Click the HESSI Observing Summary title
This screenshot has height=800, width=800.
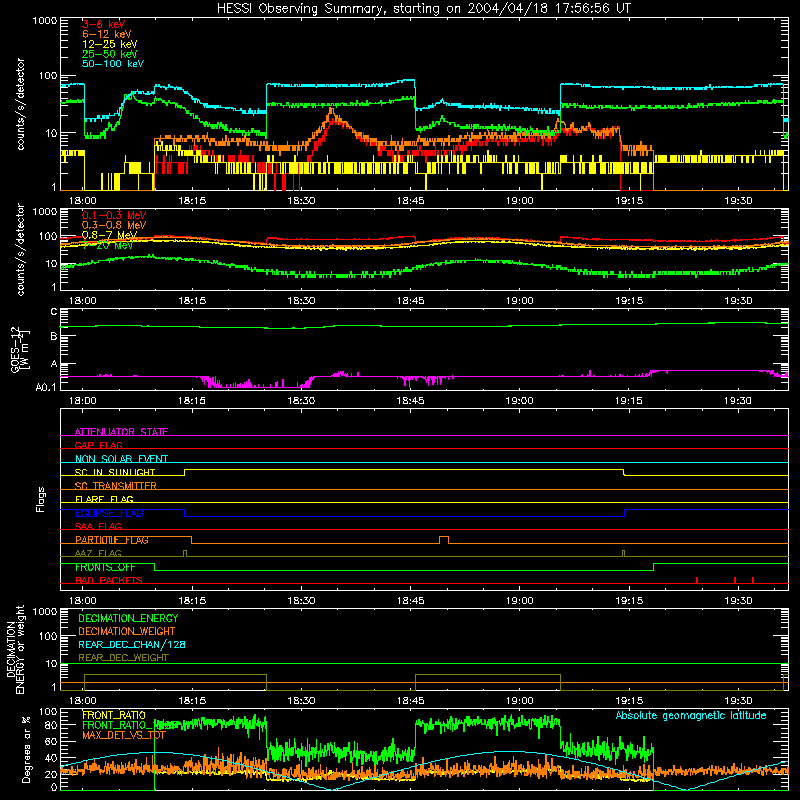[424, 9]
